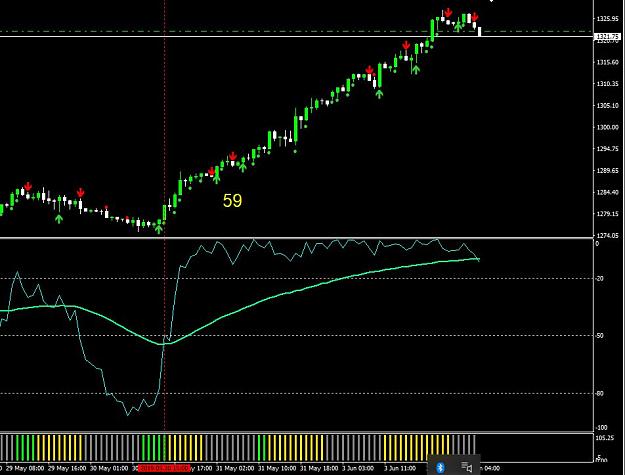Click the 1325.95 price scale value

608,18
